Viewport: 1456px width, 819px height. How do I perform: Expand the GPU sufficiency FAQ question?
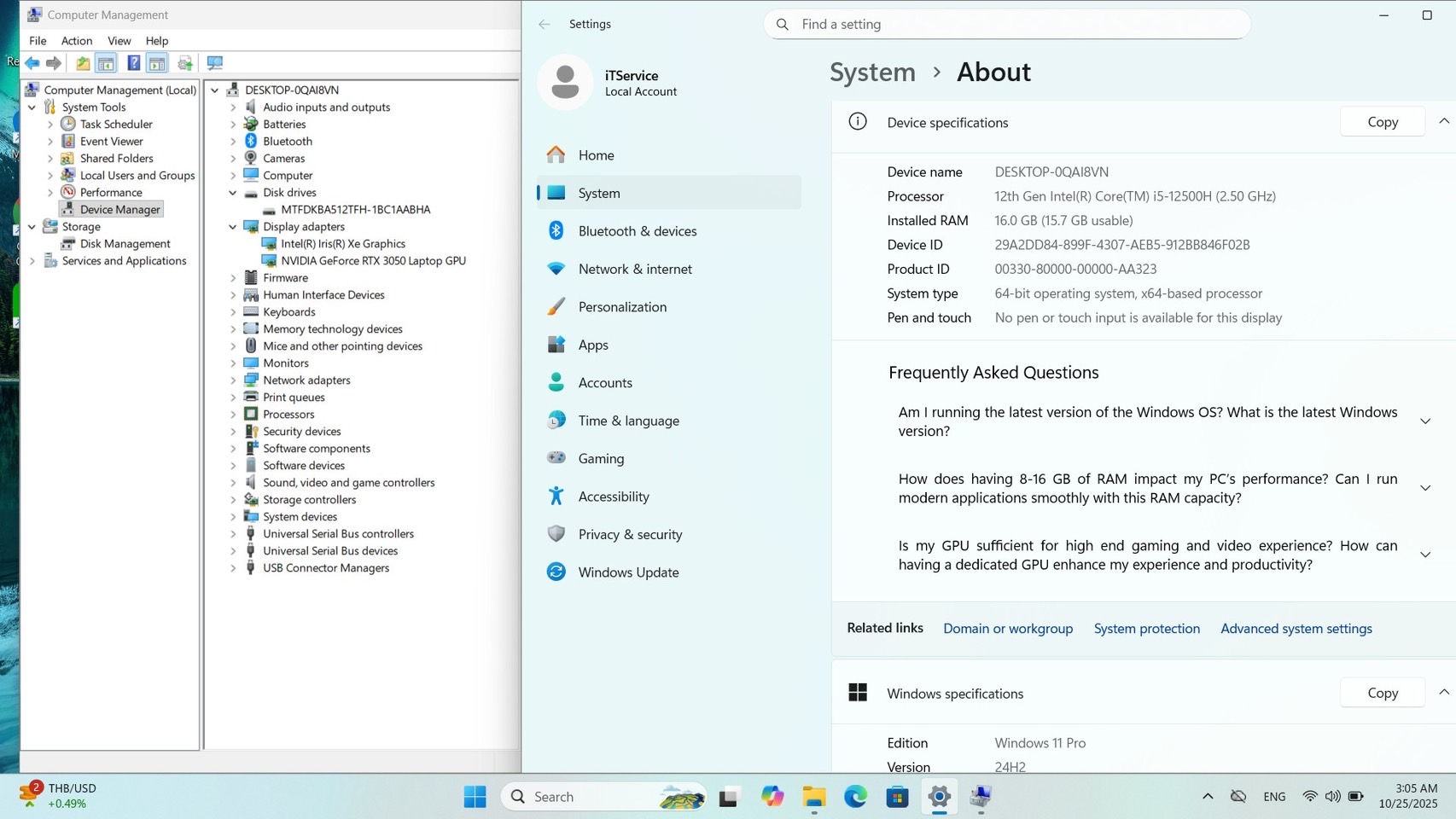(1424, 555)
